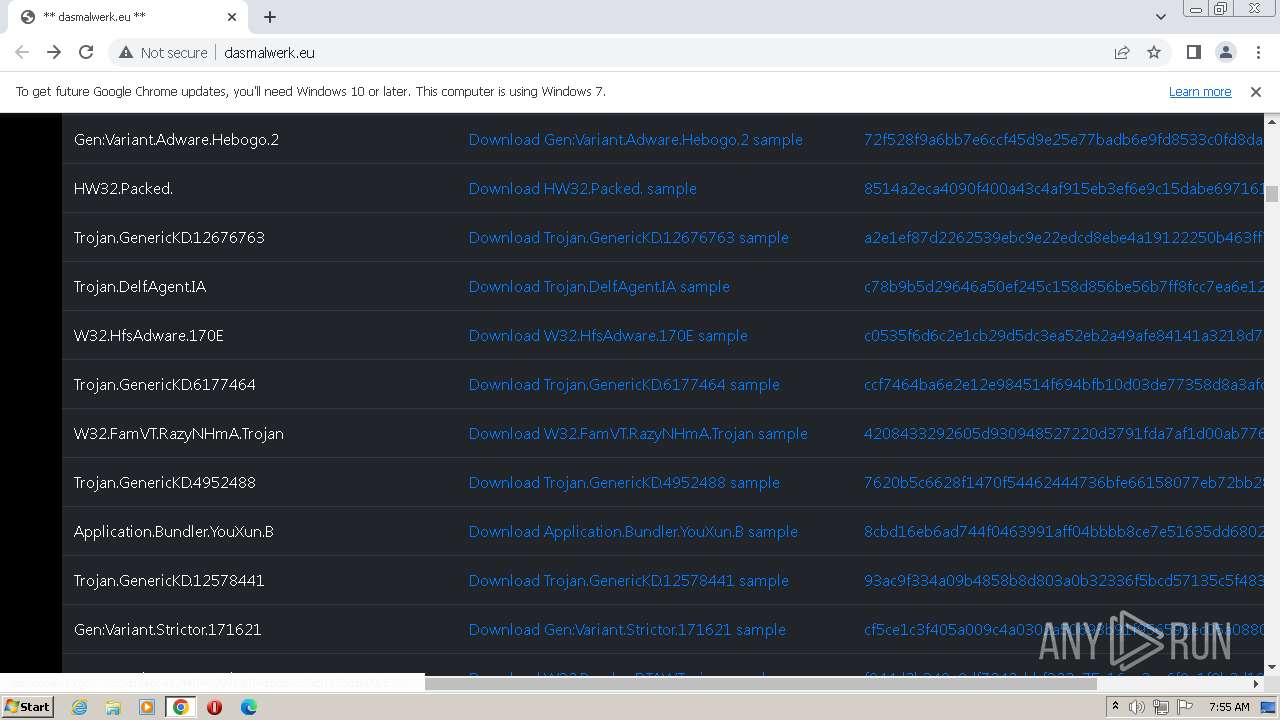1280x720 pixels.
Task: Open hash link starting with 93ac9f334a09b485
Action: pos(1064,581)
